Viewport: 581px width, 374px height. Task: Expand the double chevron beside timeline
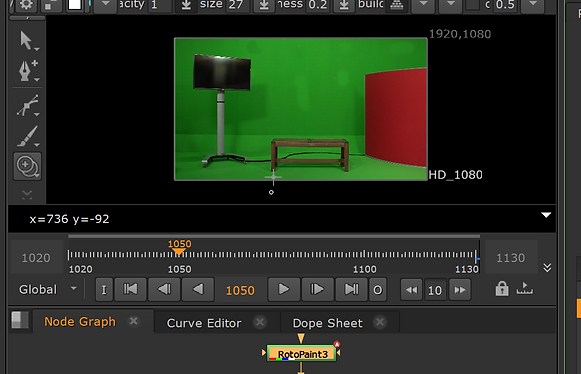pyautogui.click(x=547, y=268)
